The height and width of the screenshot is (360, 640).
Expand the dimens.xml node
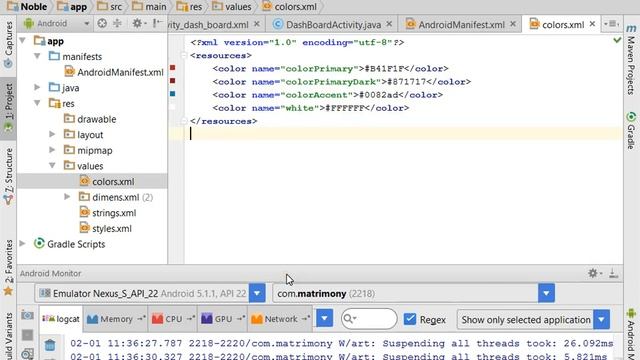(67, 197)
